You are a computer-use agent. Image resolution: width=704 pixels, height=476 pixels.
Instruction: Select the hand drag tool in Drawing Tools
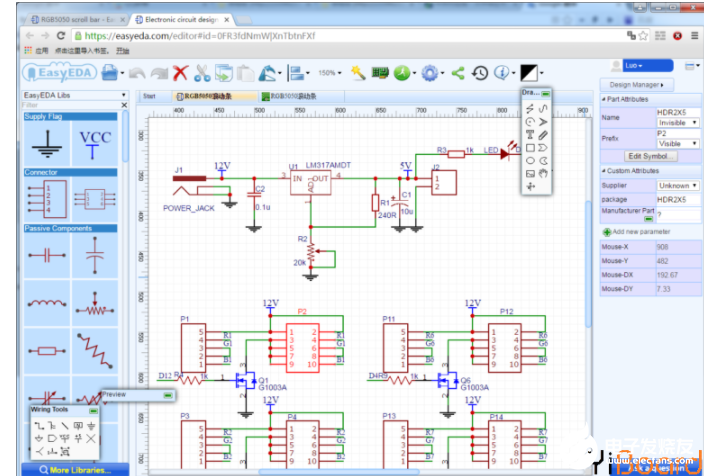click(543, 174)
